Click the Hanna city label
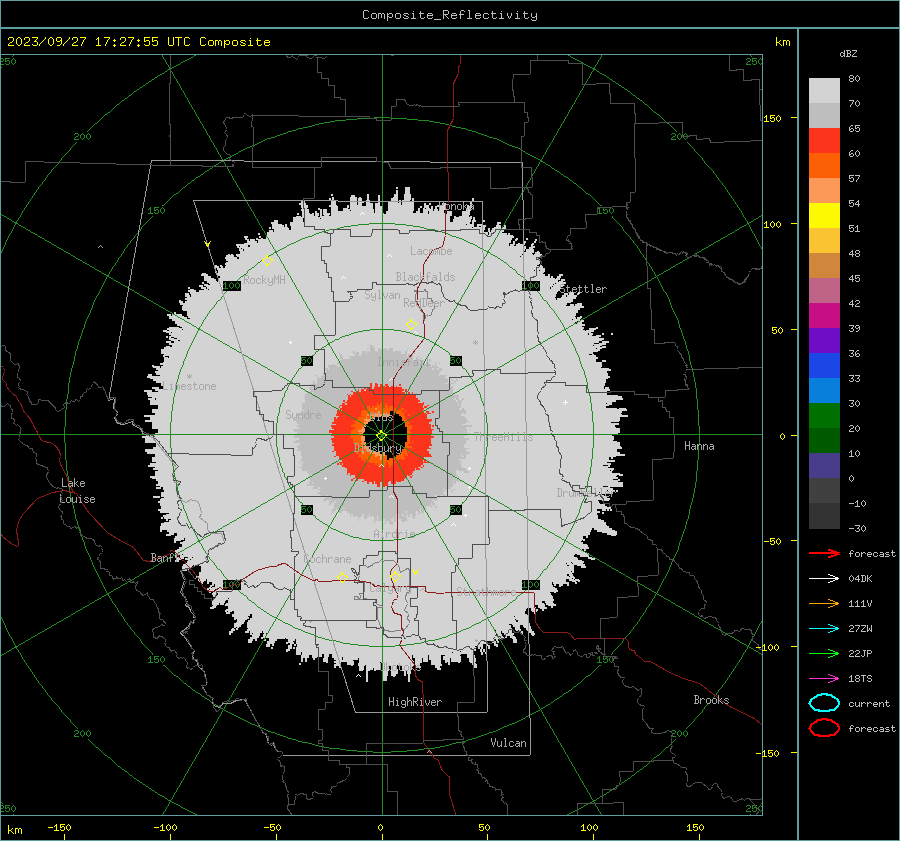900x841 pixels. tap(699, 446)
